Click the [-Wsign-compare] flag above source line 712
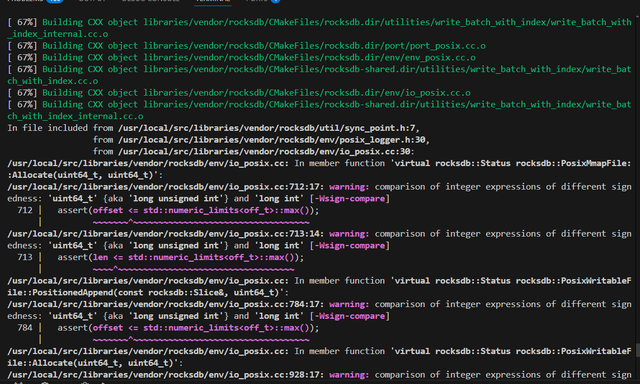This screenshot has width=640, height=384. coord(350,199)
